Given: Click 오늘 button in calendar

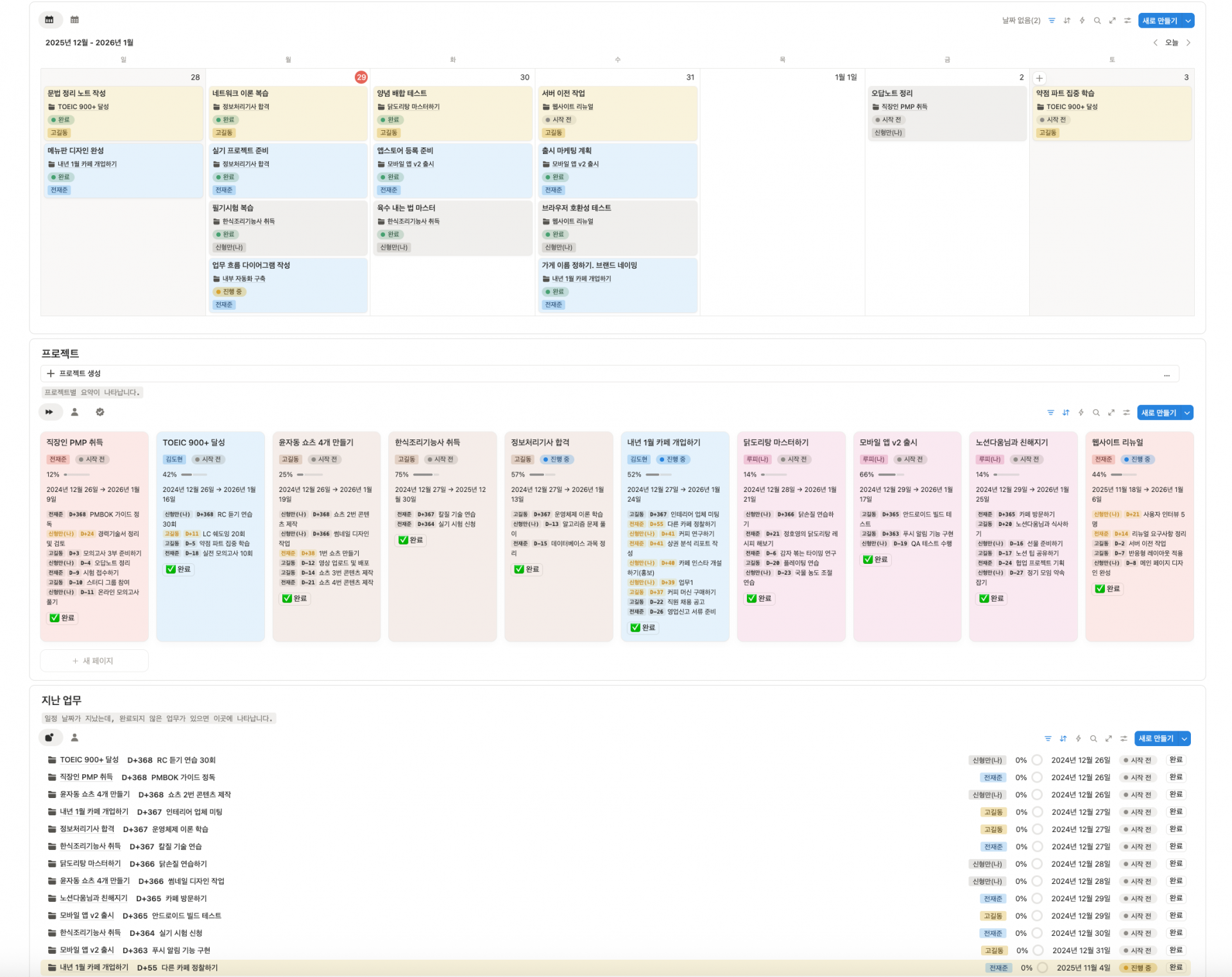Looking at the screenshot, I should pyautogui.click(x=1172, y=42).
